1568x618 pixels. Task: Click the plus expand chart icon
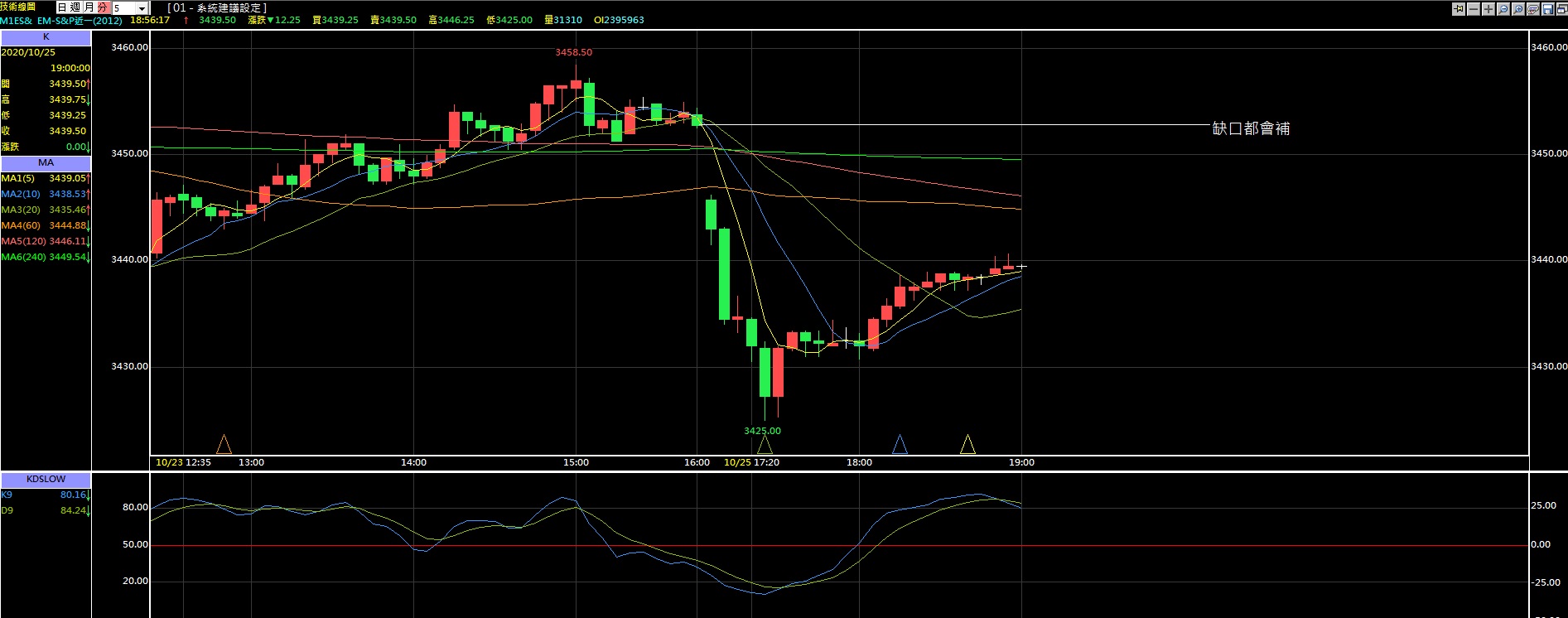(x=1488, y=9)
